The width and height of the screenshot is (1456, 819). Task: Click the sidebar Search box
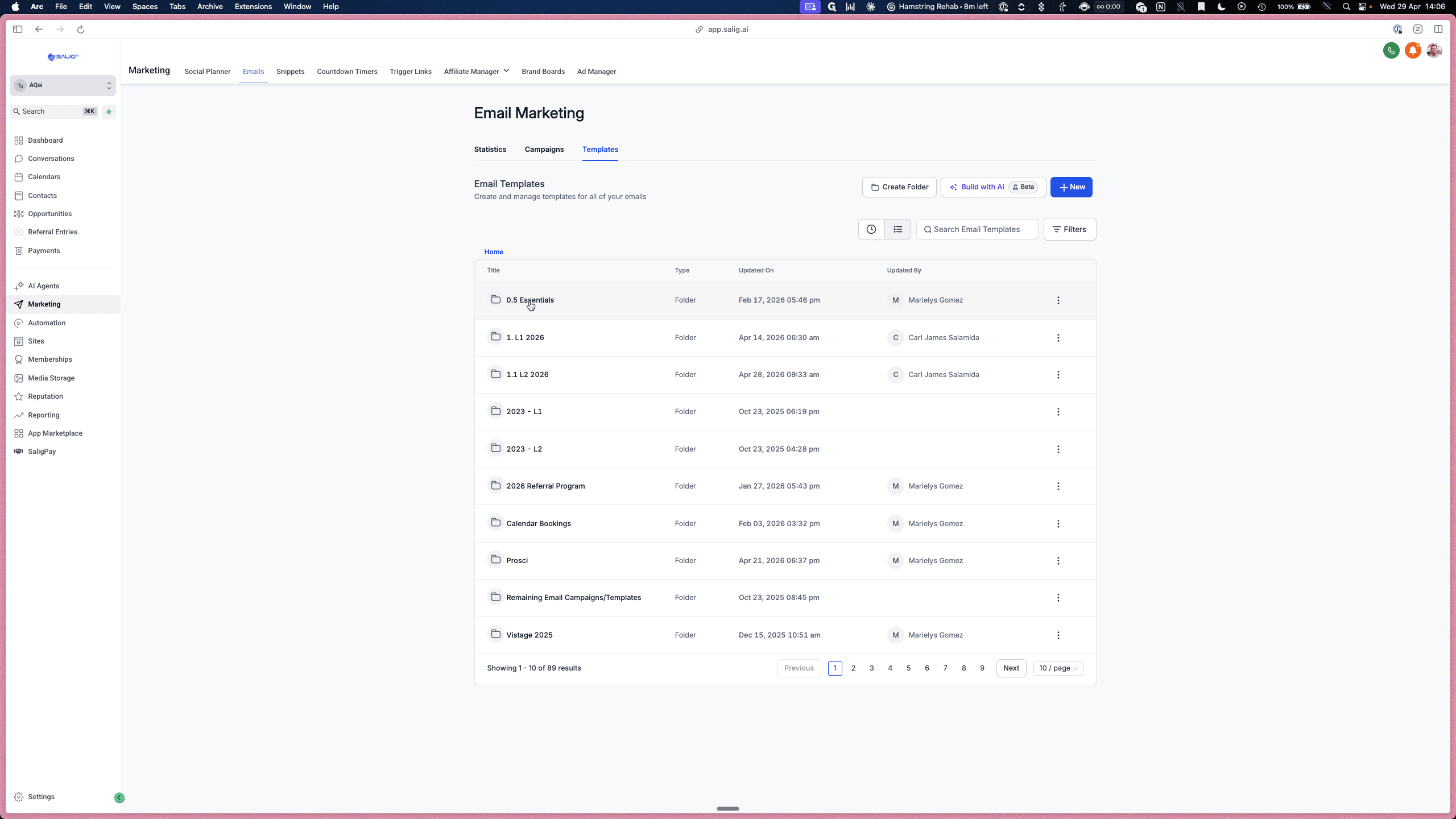click(55, 111)
